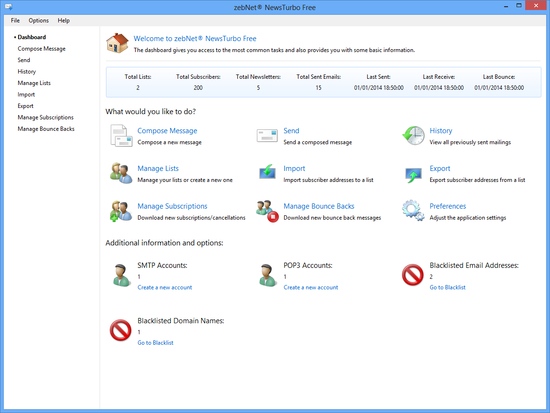
Task: Maximize the NewsTurbo window
Action: (x=519, y=6)
